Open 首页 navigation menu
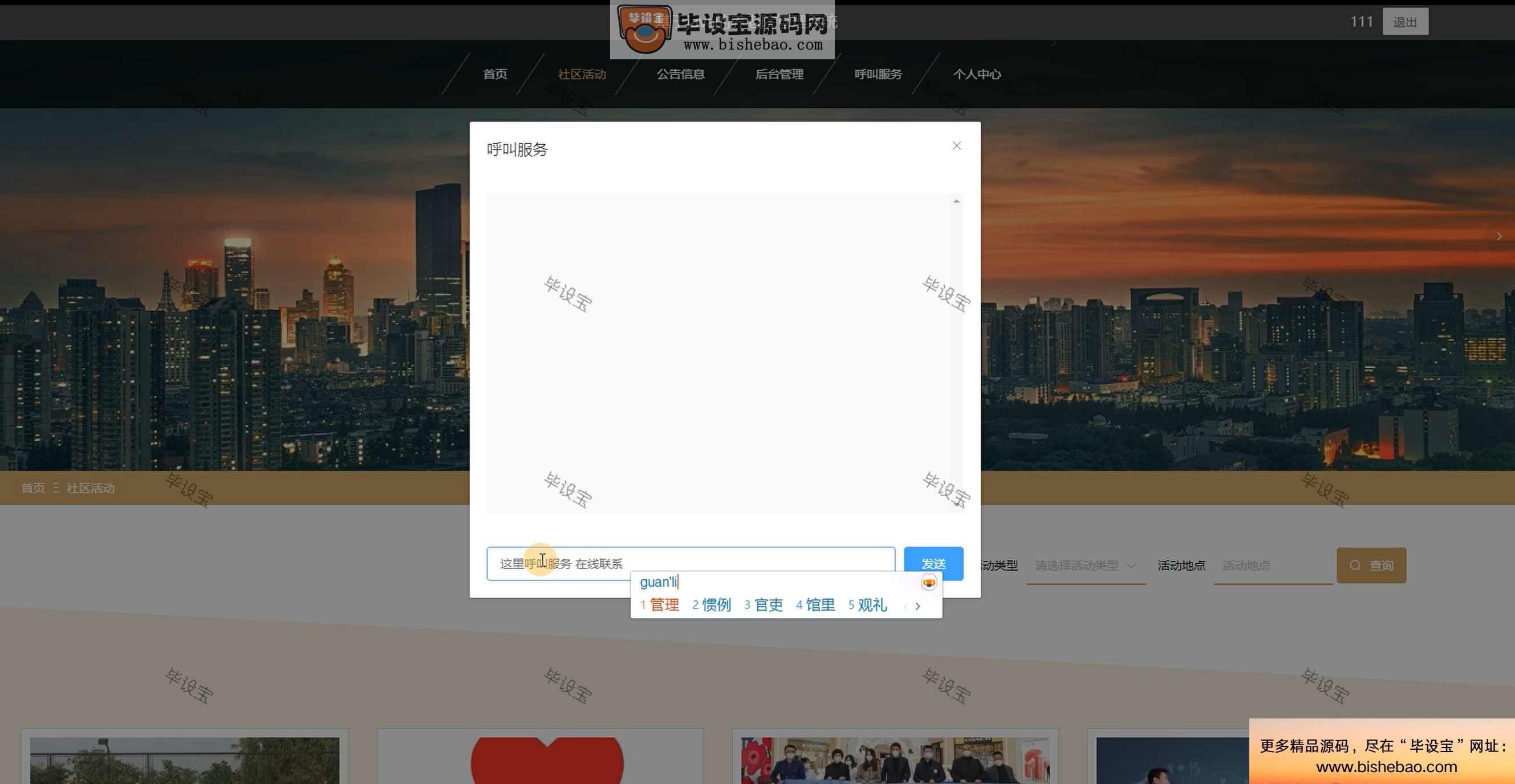Screen dimensions: 1515x784 point(495,74)
